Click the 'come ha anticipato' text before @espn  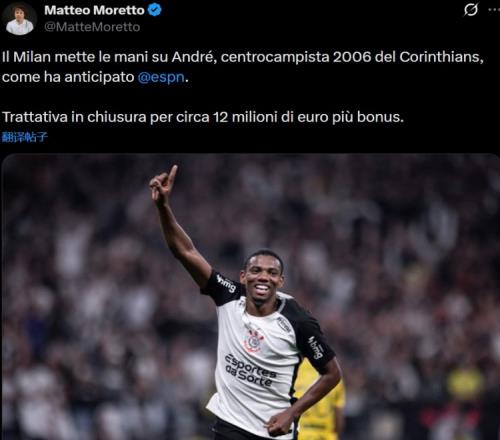(x=68, y=77)
